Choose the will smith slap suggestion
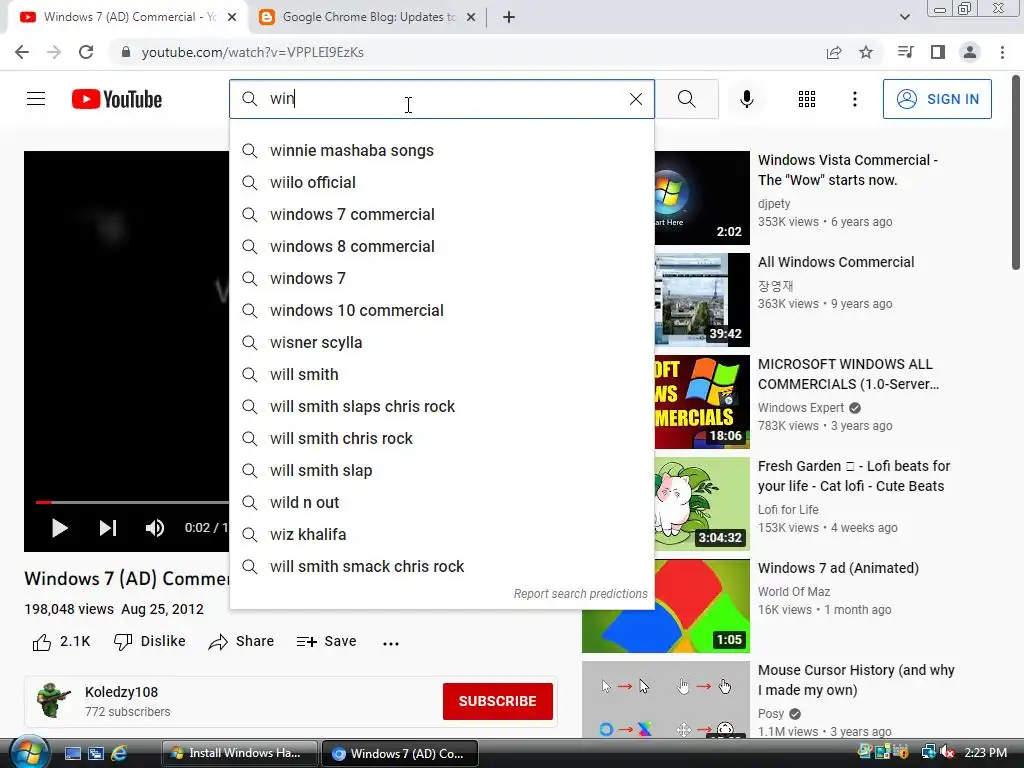 click(441, 470)
